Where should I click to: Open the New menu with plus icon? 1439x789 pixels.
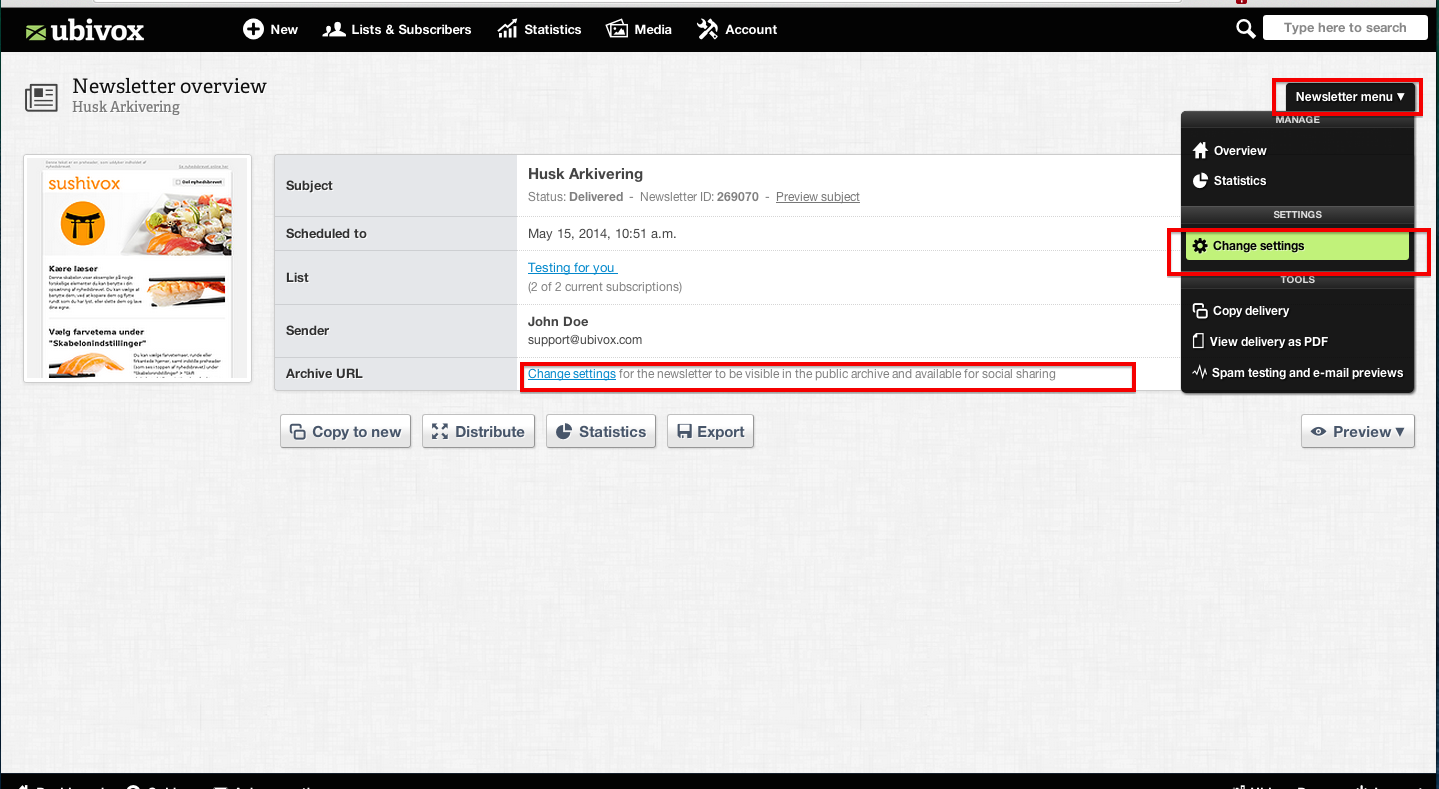(270, 29)
